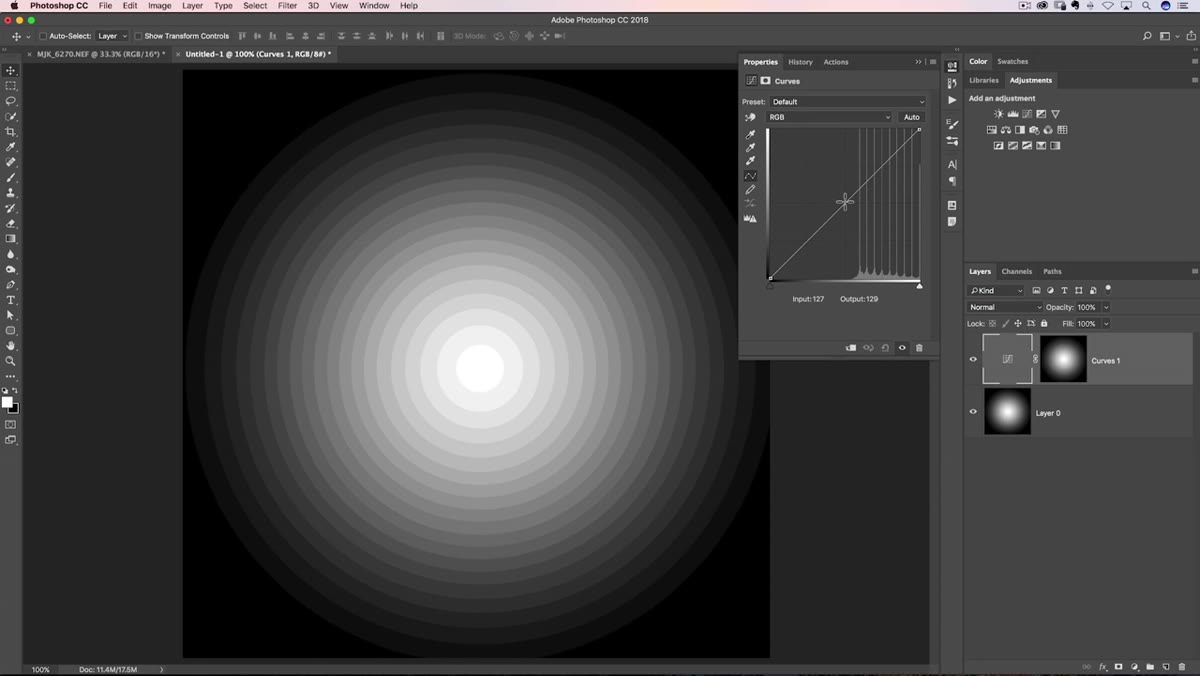Select the edit-points curve mode icon
The width and height of the screenshot is (1200, 676).
(751, 175)
